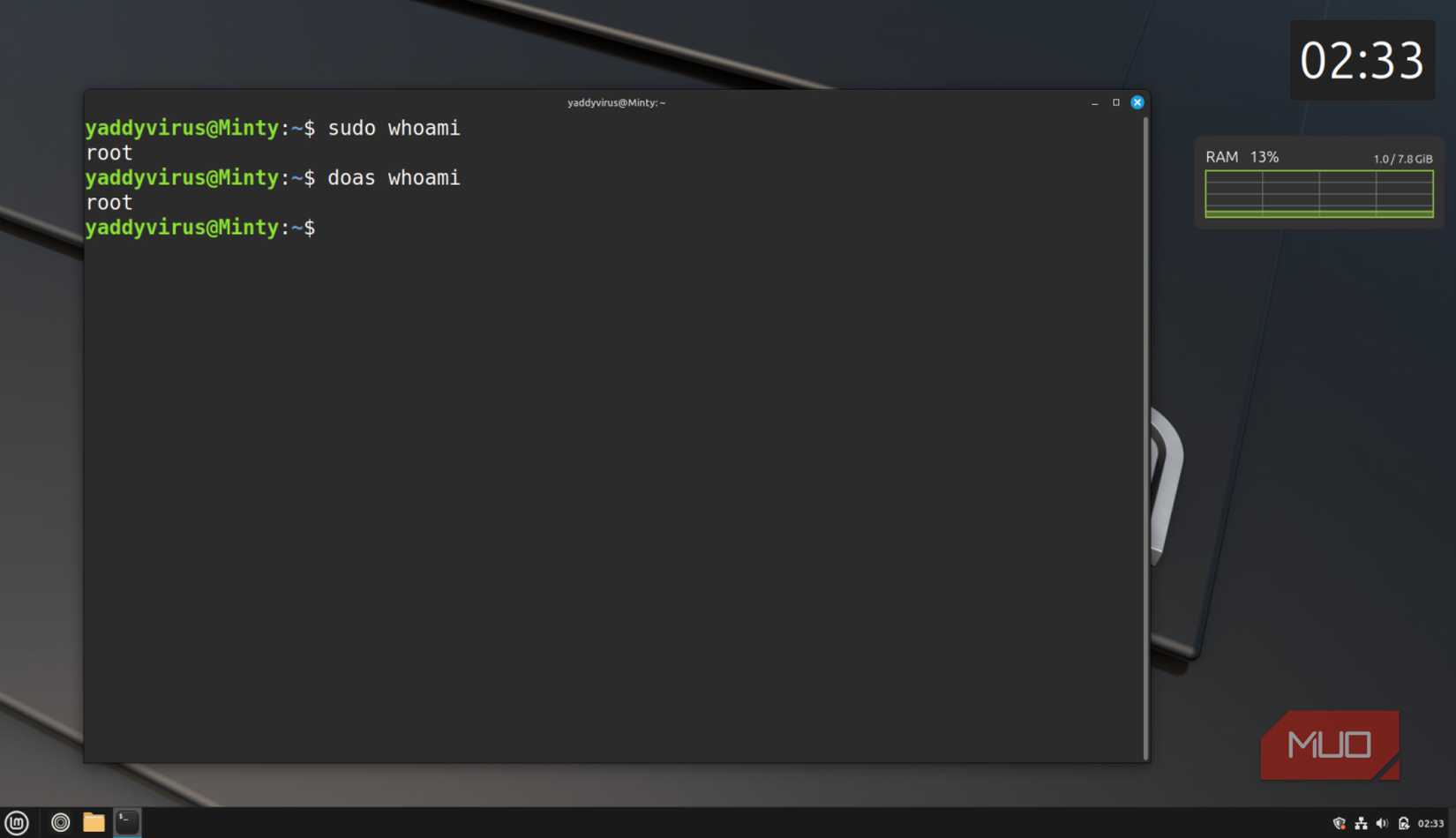Maximize the terminal window
The image size is (1456, 838).
pyautogui.click(x=1115, y=102)
